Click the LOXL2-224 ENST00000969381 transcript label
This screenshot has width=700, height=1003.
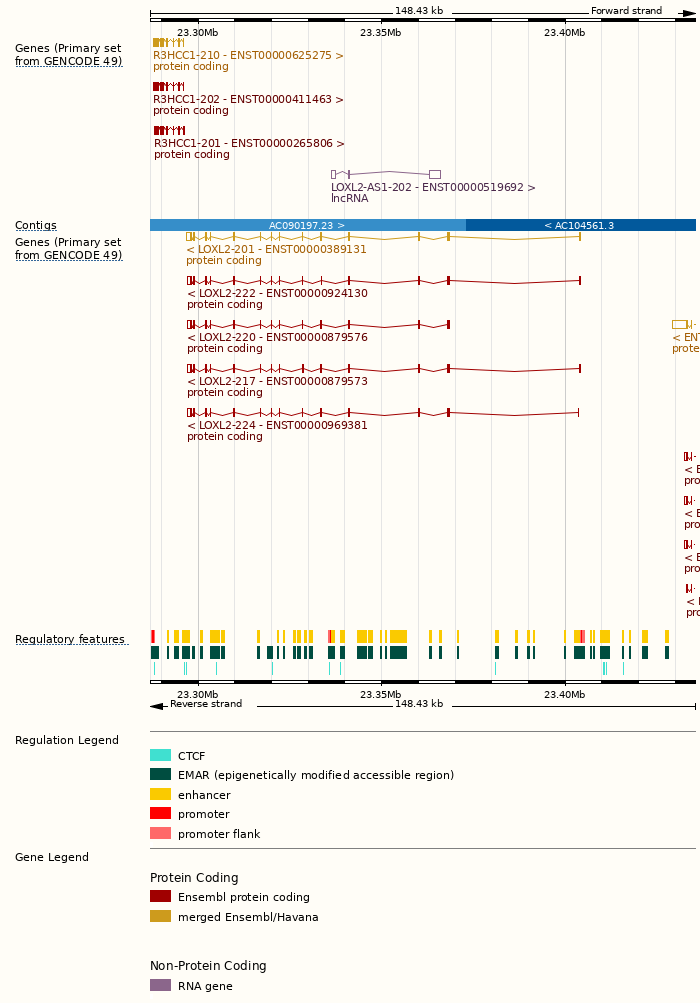(x=277, y=426)
